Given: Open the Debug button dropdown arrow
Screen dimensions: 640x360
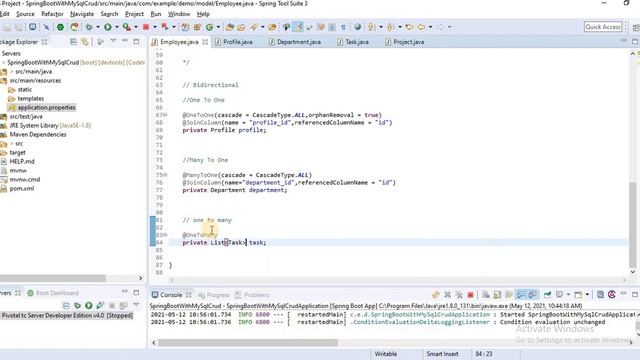Looking at the screenshot, I should pos(98,27).
